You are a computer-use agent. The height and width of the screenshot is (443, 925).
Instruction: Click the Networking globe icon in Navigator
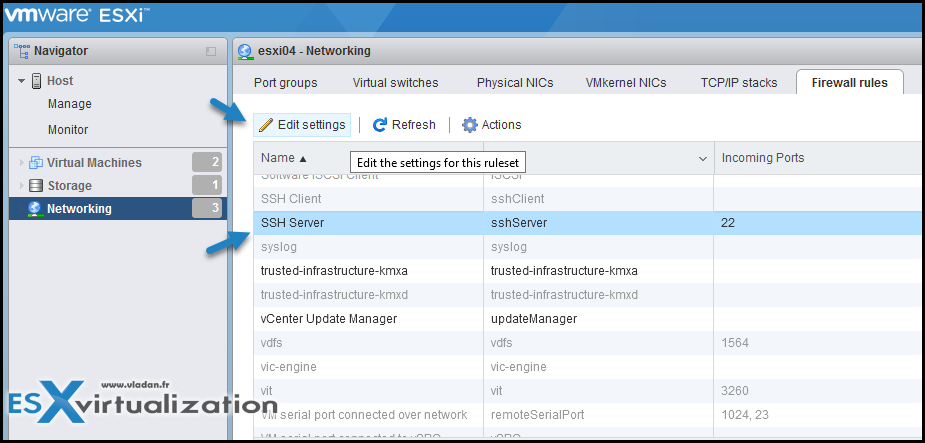click(x=35, y=208)
